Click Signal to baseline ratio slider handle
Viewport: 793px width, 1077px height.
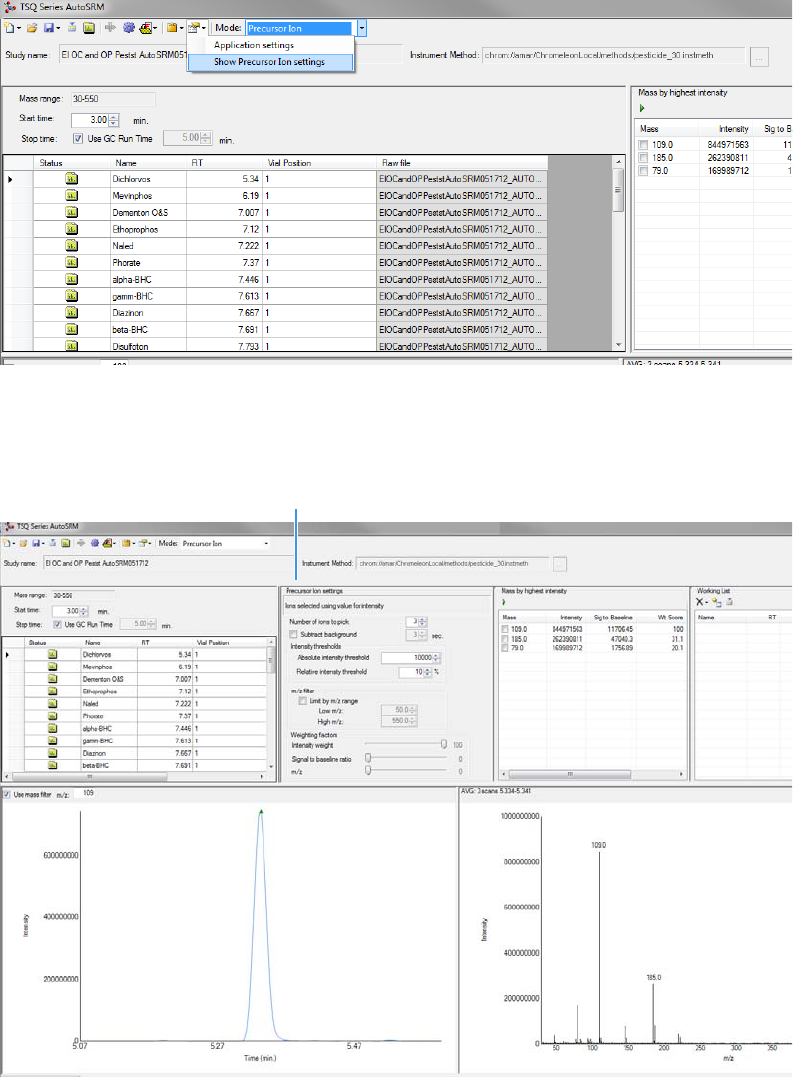tap(368, 758)
